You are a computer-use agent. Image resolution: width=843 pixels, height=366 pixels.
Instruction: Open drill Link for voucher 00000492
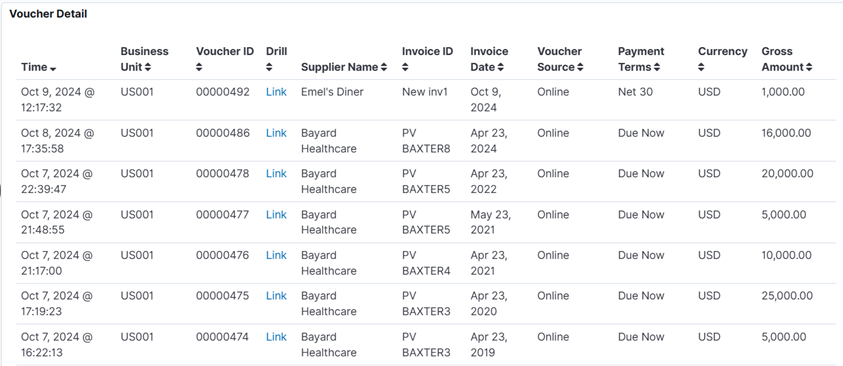[276, 92]
